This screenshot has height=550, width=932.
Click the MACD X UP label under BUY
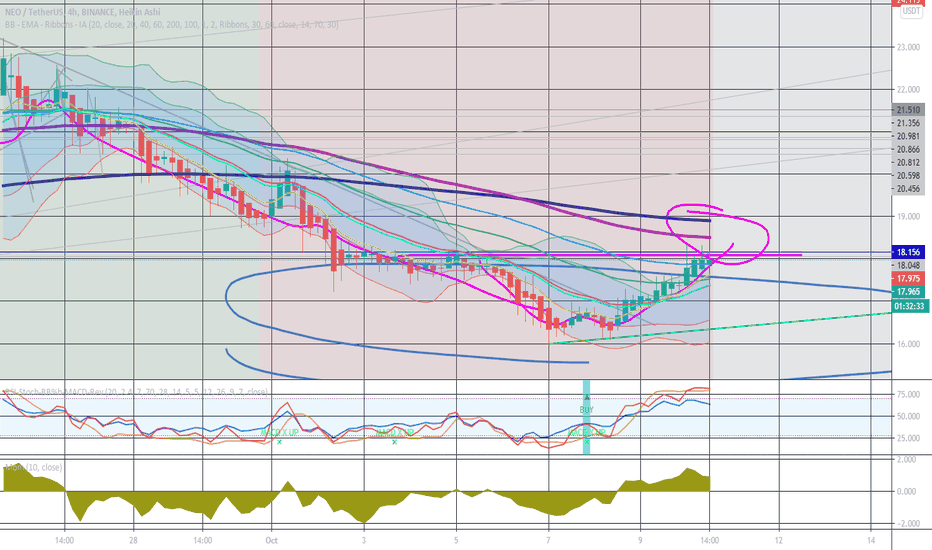pos(586,432)
